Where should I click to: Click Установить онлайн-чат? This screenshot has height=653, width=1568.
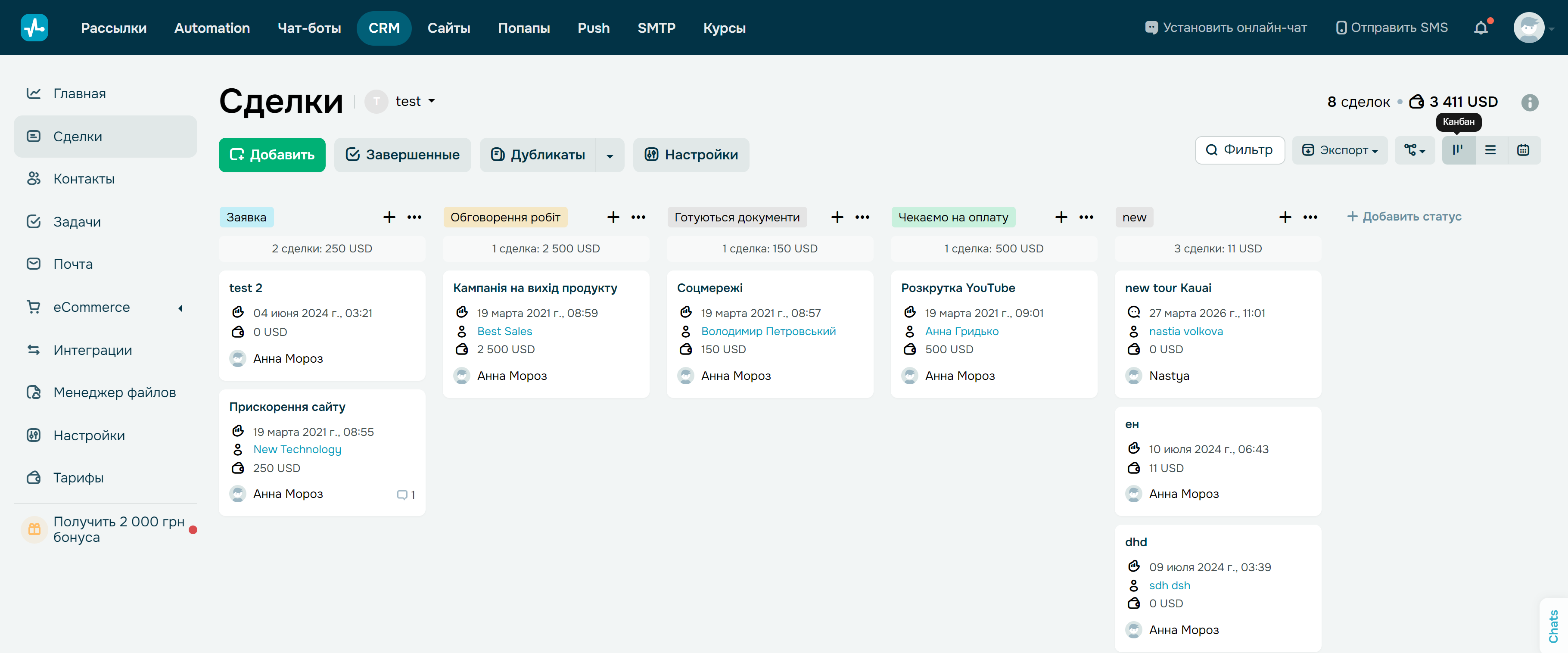pos(1225,28)
